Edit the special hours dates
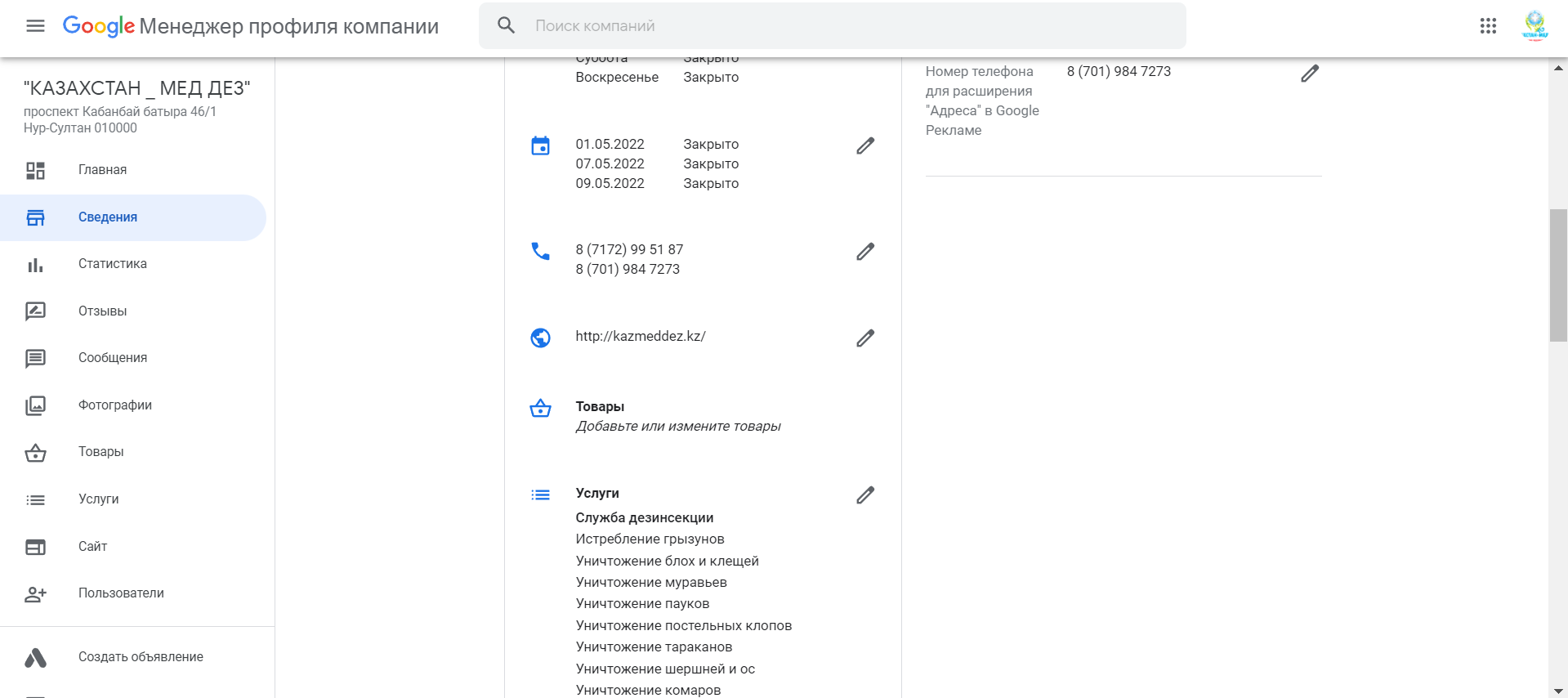This screenshot has width=1568, height=698. (x=865, y=145)
